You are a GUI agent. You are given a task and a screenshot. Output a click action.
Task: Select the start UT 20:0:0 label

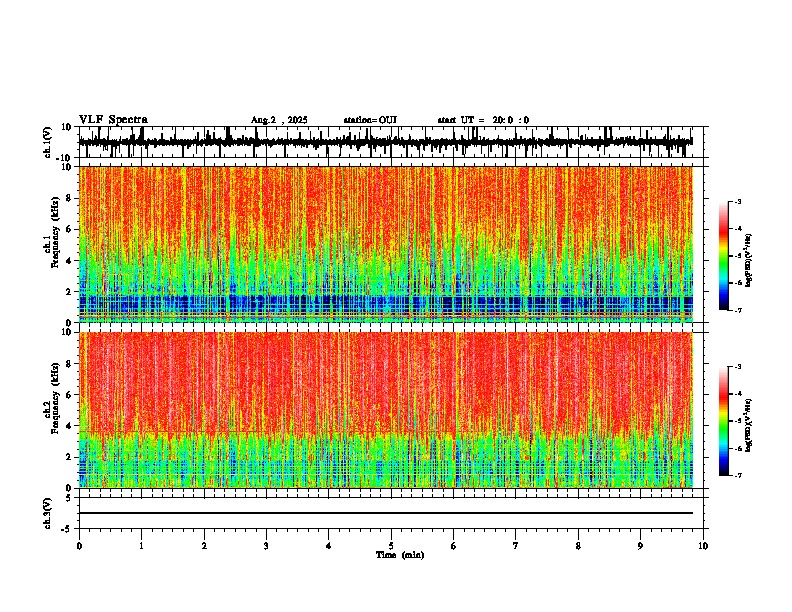(x=483, y=120)
